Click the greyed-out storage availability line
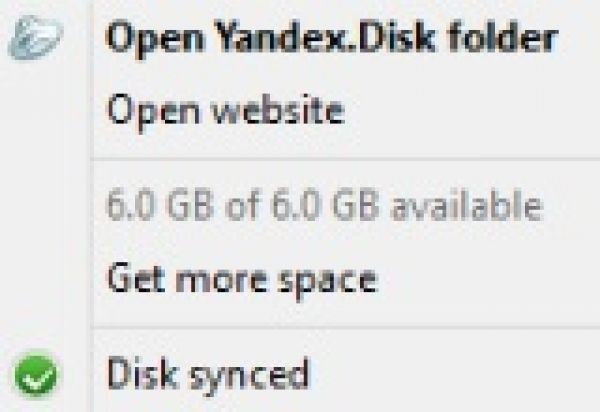The height and width of the screenshot is (412, 600). [324, 207]
